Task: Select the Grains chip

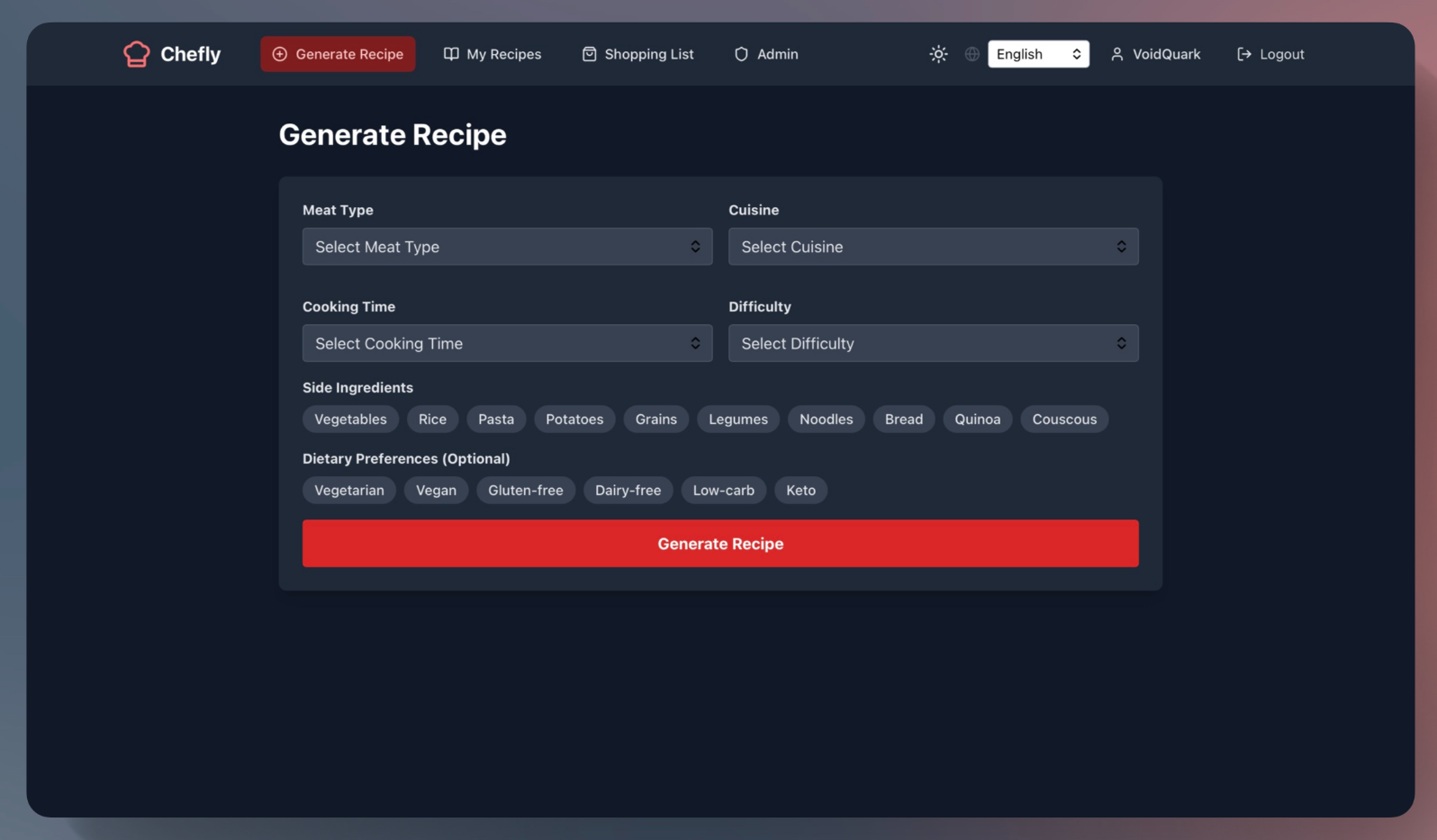Action: [x=656, y=419]
